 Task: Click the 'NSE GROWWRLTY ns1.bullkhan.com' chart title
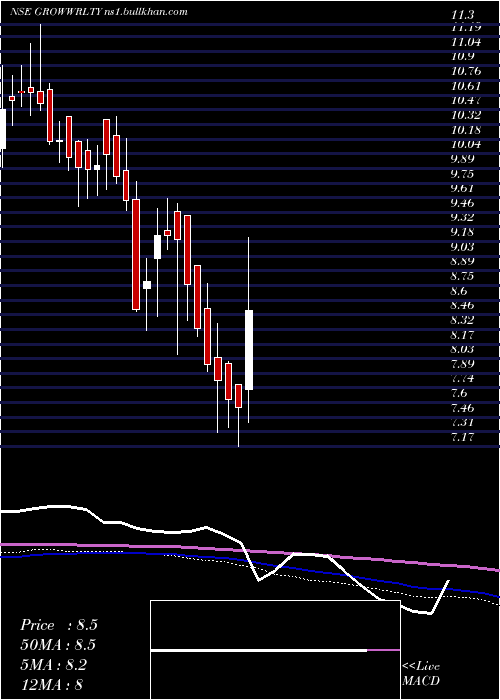pyautogui.click(x=99, y=12)
